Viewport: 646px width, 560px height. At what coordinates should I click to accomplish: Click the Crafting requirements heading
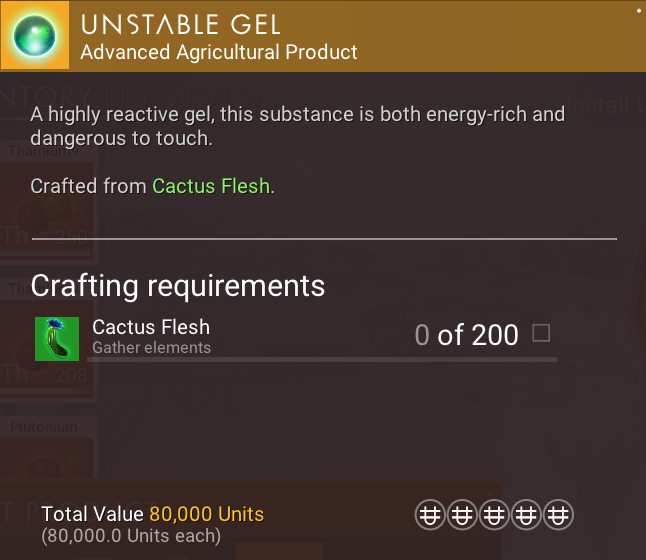point(178,285)
